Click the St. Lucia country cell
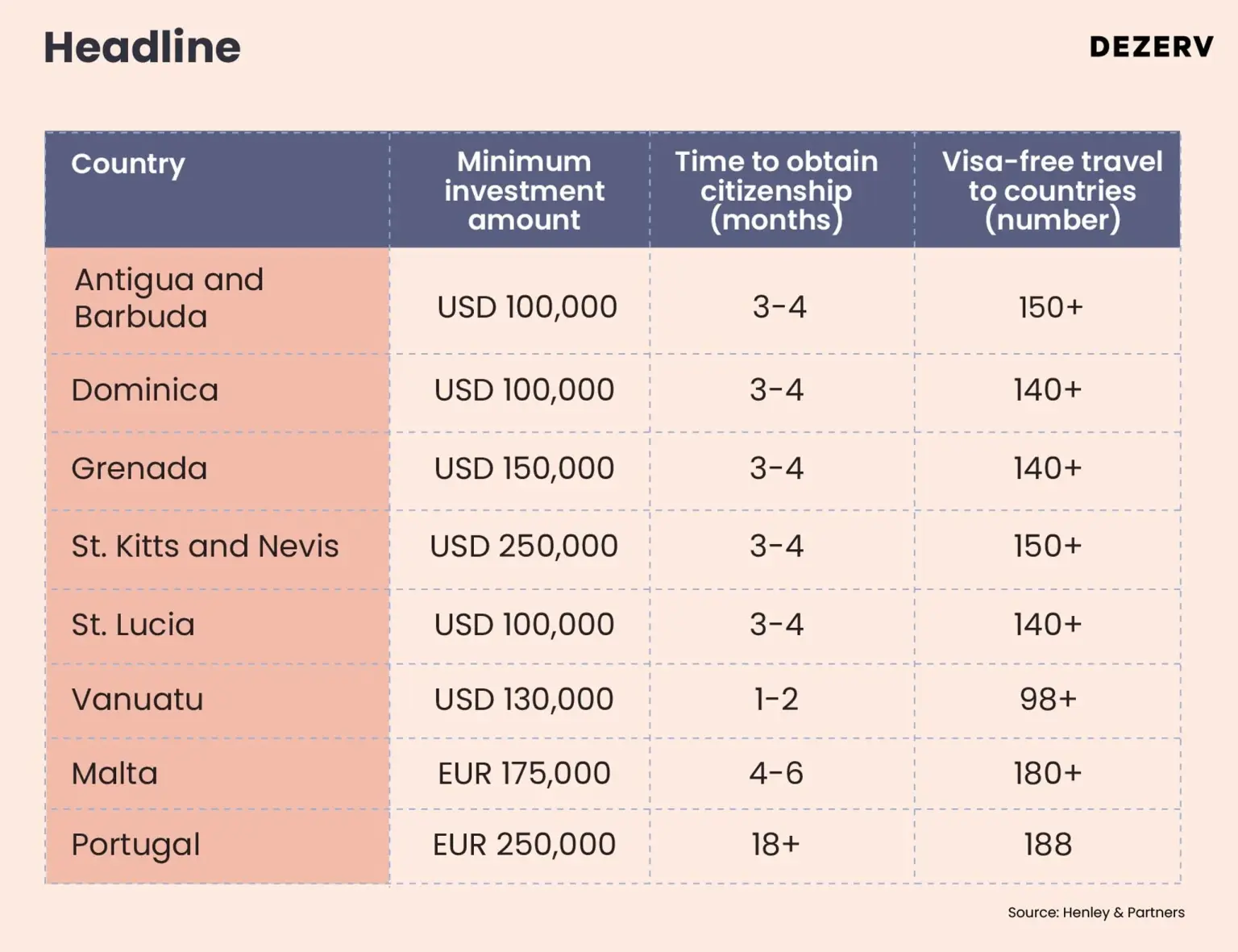Image resolution: width=1238 pixels, height=952 pixels. pyautogui.click(x=133, y=625)
